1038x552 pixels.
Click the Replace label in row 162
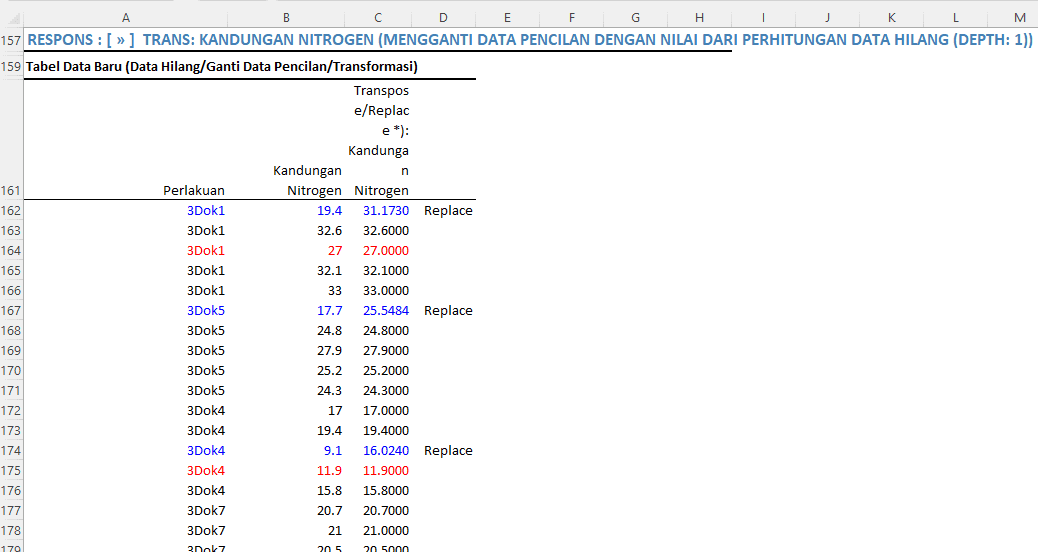click(x=448, y=211)
